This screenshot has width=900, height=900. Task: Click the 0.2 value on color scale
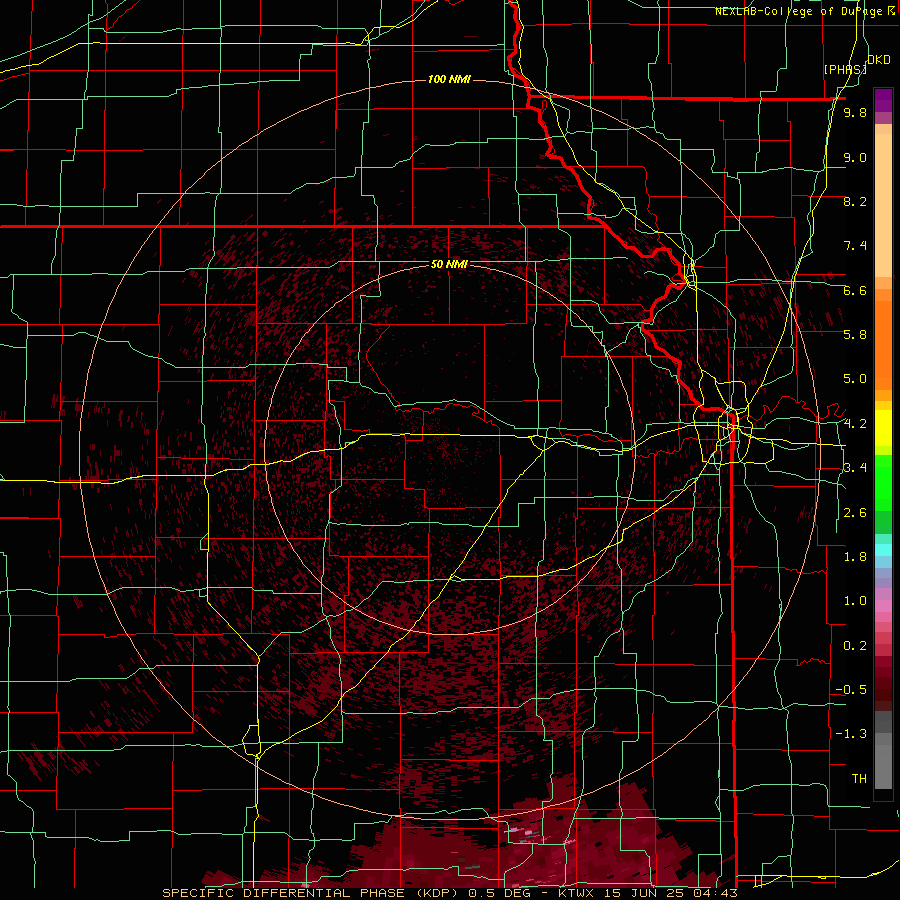[x=855, y=646]
